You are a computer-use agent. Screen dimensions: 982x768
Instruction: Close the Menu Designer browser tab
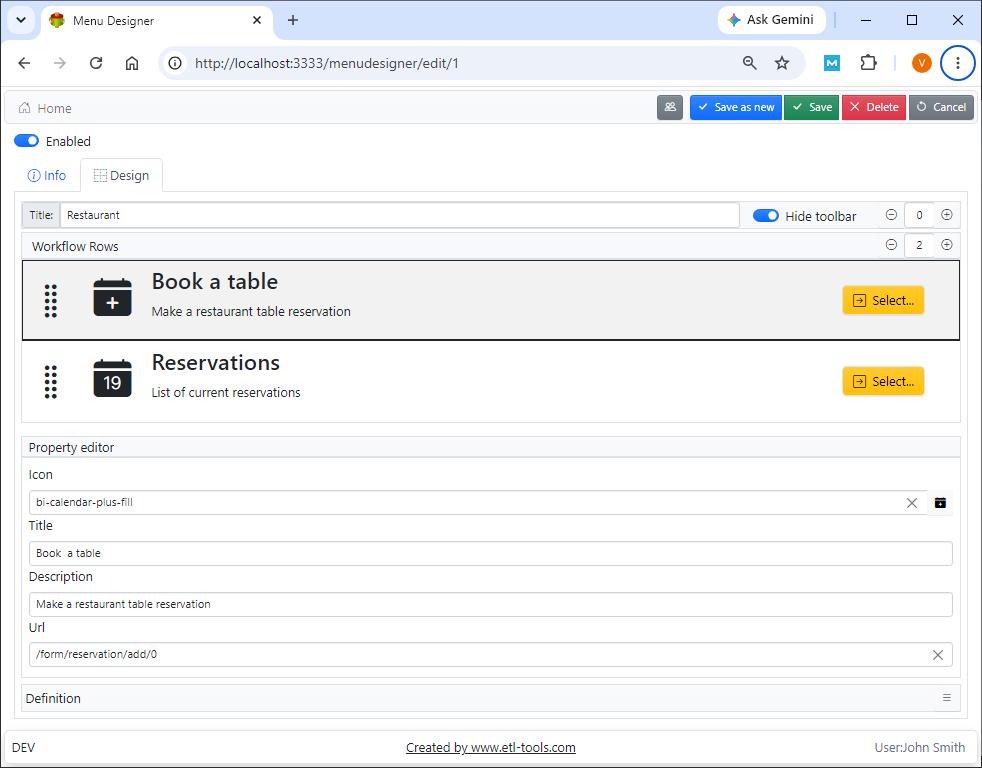(257, 20)
